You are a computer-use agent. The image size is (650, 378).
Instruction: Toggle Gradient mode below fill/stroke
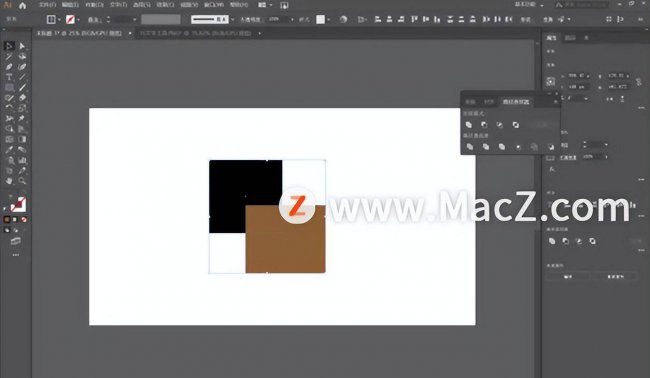[x=15, y=219]
